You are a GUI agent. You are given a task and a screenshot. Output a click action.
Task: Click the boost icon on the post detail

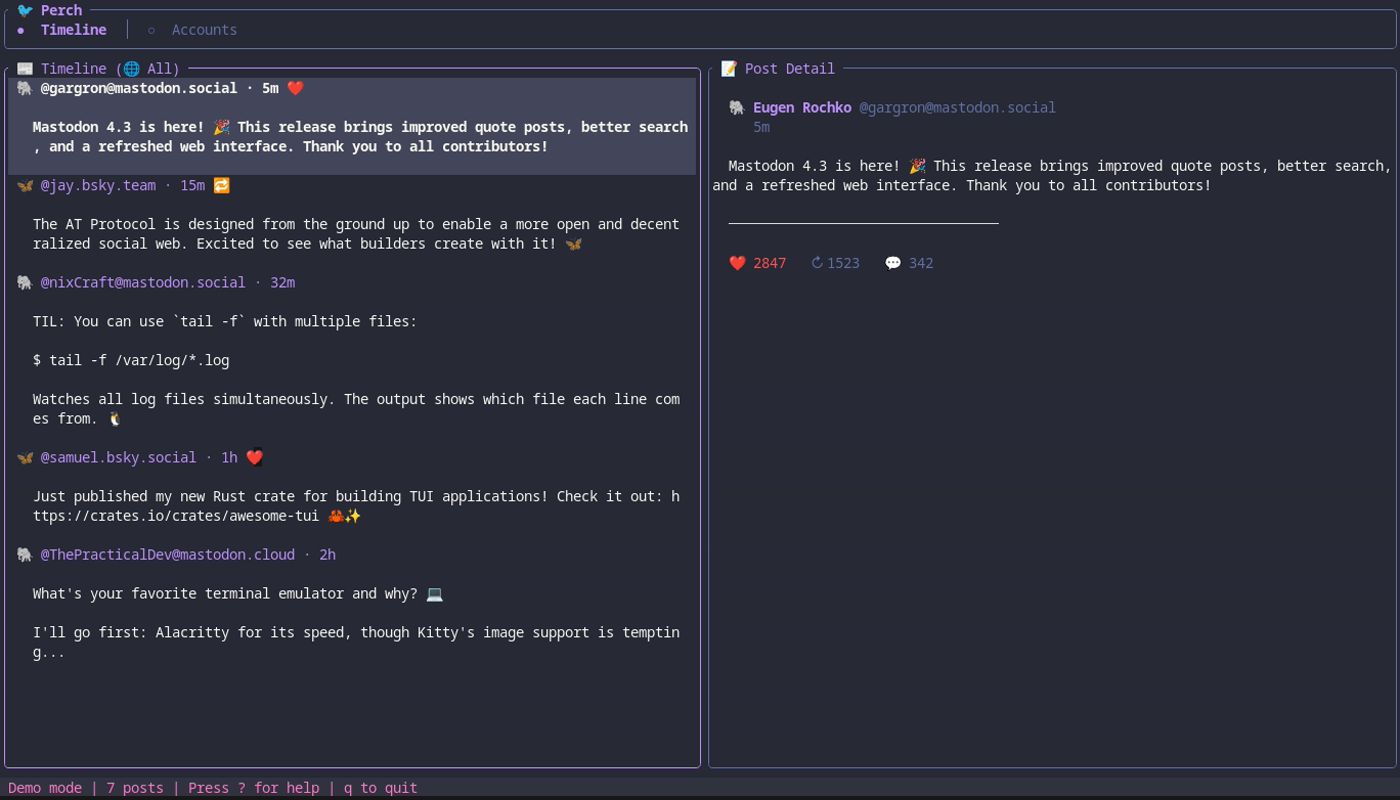[817, 263]
